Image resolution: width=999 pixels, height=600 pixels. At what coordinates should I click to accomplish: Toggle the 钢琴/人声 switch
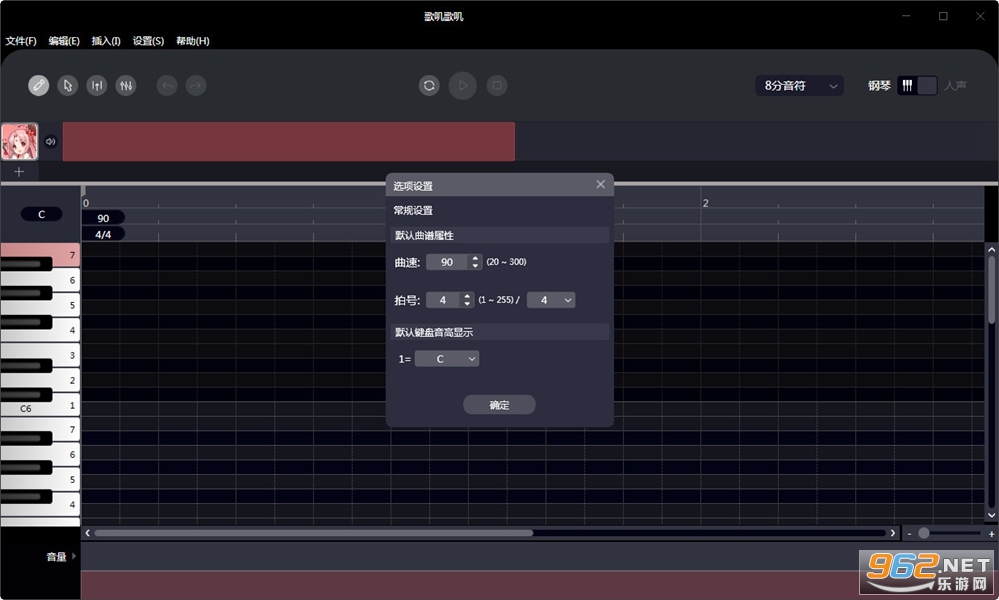917,85
